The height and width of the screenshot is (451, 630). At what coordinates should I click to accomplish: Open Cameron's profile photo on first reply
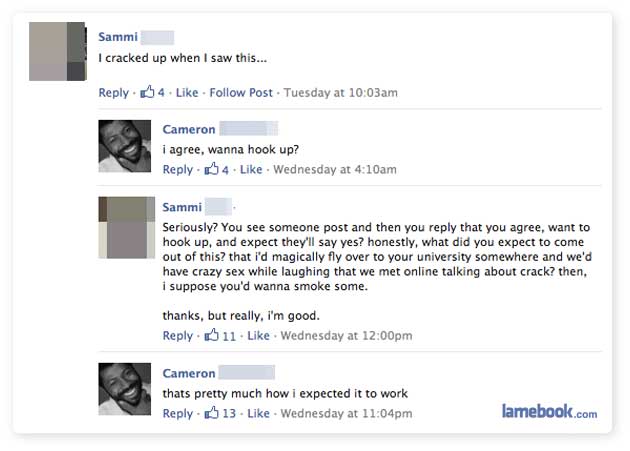125,146
